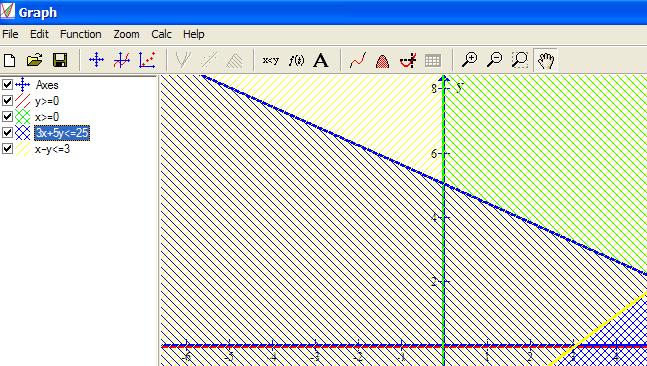
Task: Toggle the hand move tool
Action: tap(545, 60)
